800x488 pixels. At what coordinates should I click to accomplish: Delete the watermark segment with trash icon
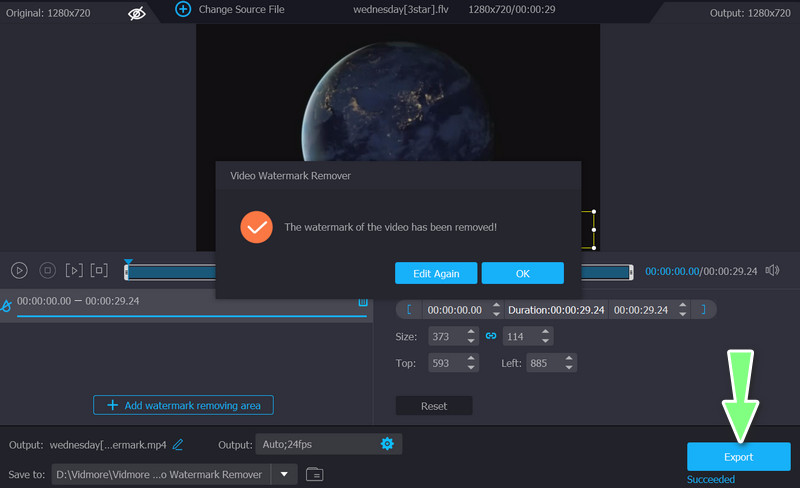(363, 301)
